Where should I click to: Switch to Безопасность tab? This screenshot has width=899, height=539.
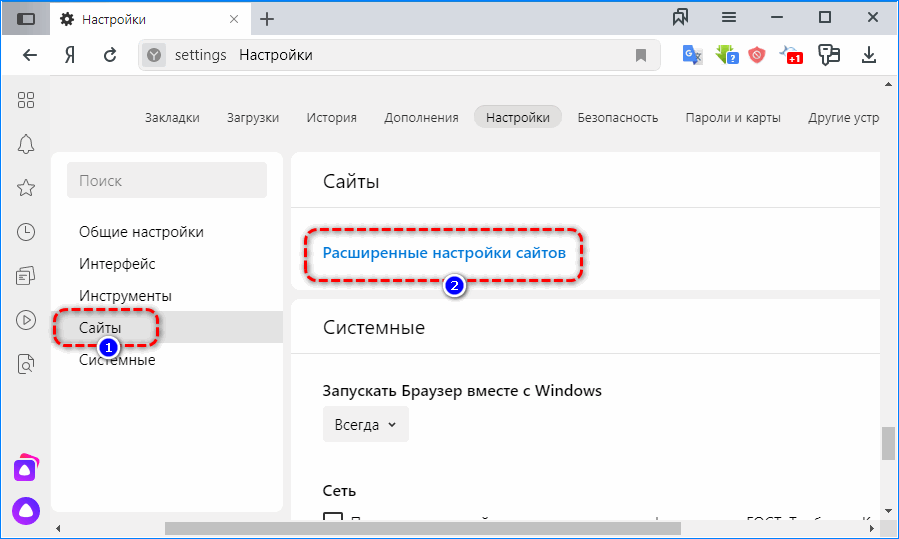point(617,118)
